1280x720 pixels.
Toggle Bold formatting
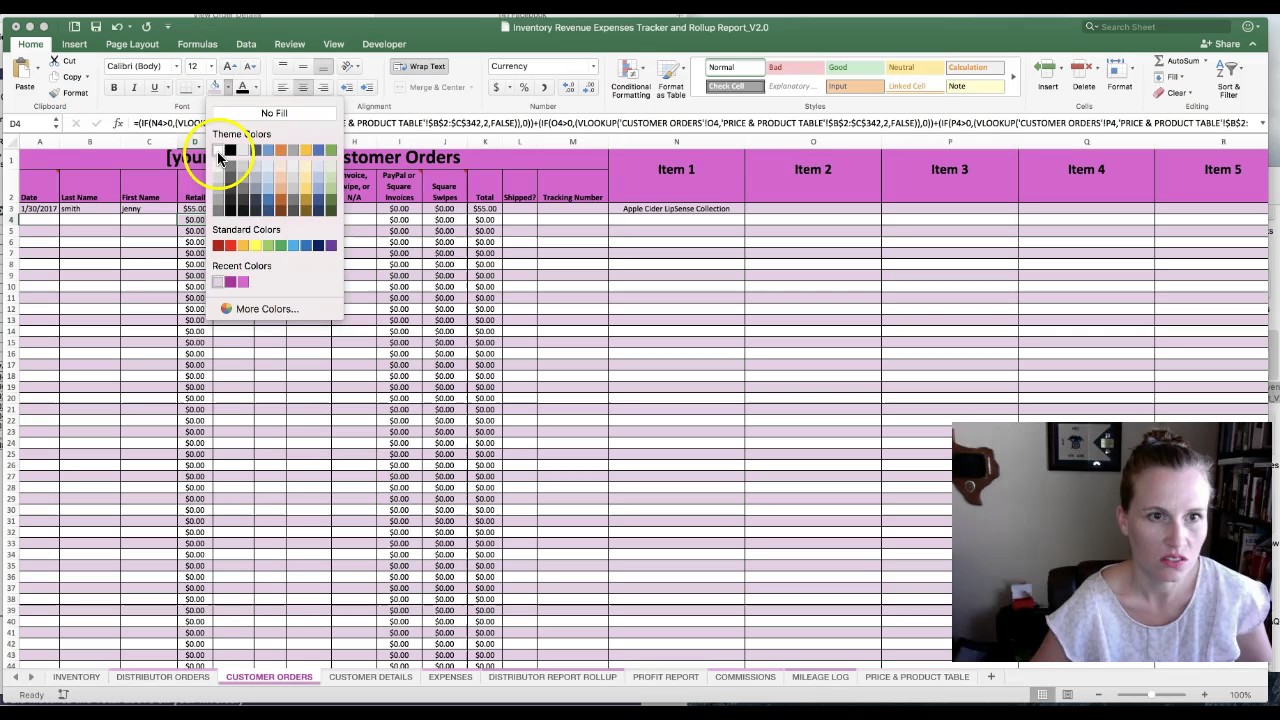tap(114, 88)
